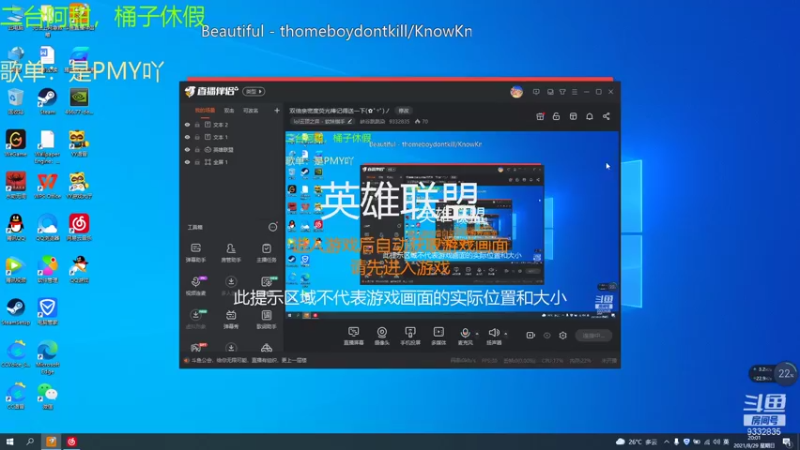Add a 直播弹幕 source
800x450 pixels.
pos(353,336)
